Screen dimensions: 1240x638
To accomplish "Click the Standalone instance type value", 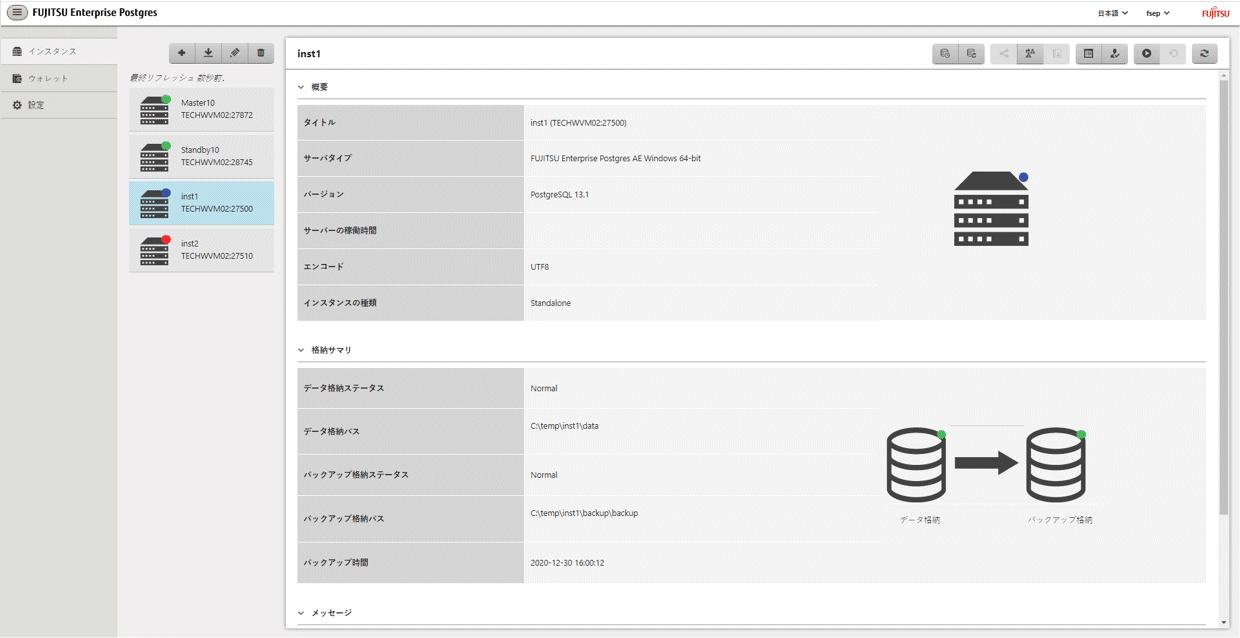I will pos(550,303).
